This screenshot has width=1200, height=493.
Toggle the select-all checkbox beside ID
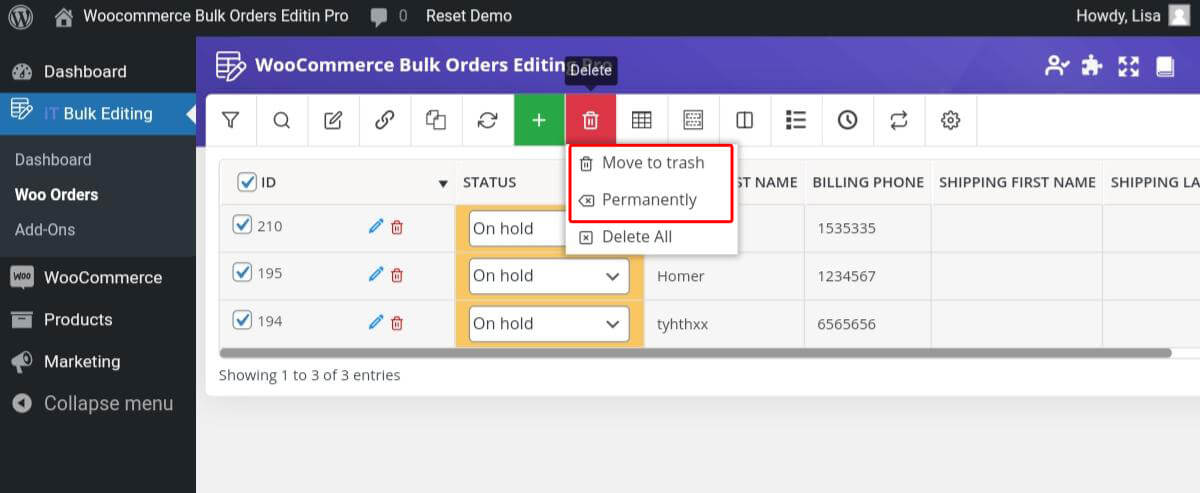pos(246,182)
